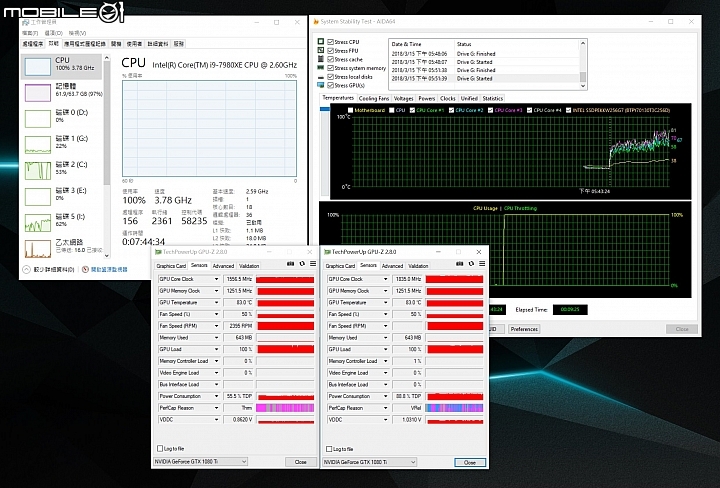Viewport: 720px width, 488px height.
Task: Select the 磁碟 5 (I:) disk thumbnail
Action: (38, 223)
